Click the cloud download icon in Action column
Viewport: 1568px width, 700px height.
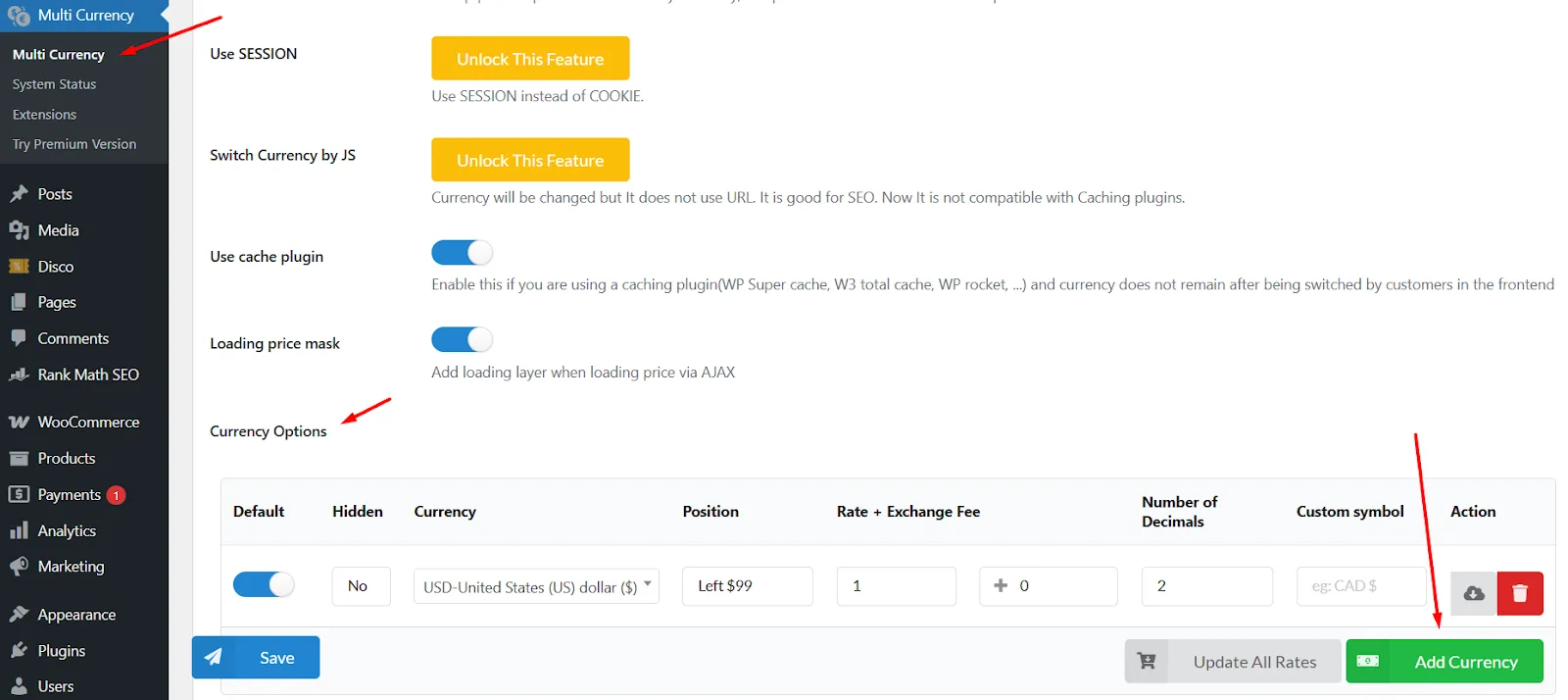(x=1473, y=593)
